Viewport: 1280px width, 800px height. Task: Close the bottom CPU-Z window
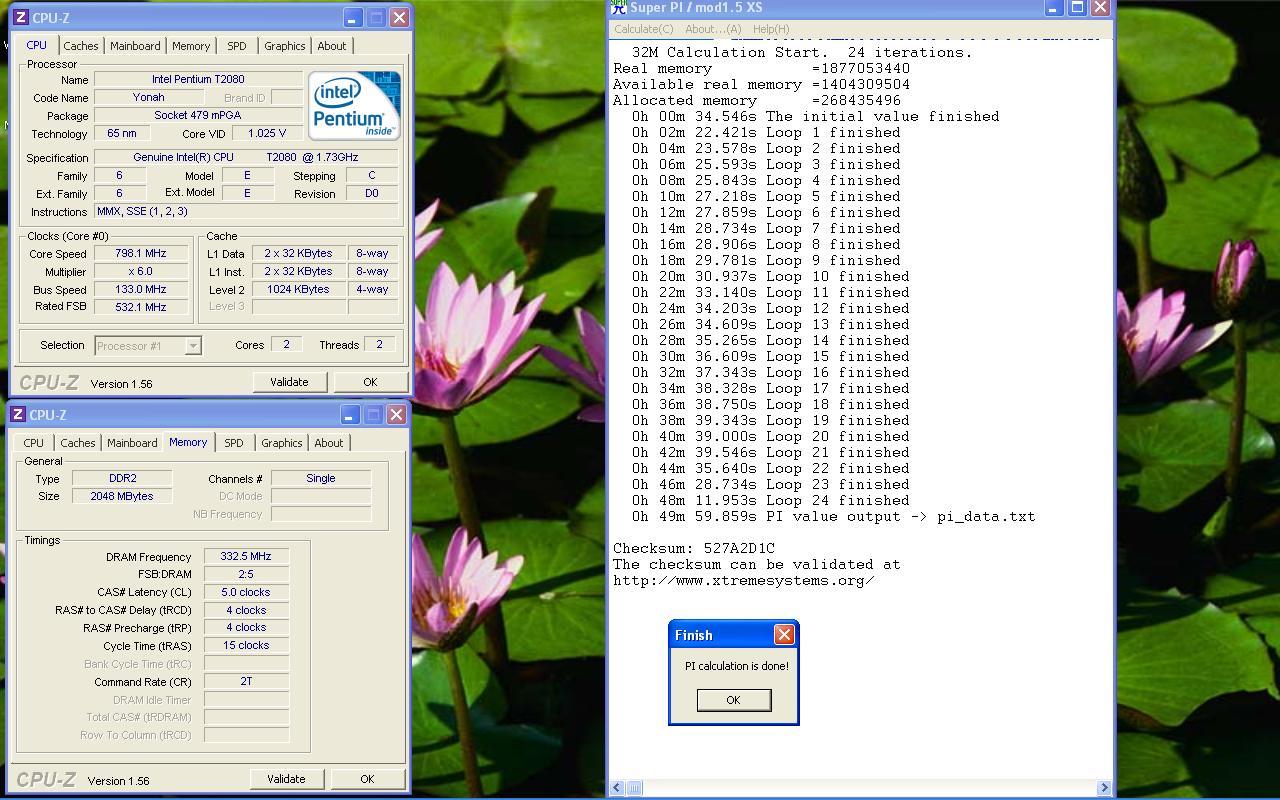point(396,415)
